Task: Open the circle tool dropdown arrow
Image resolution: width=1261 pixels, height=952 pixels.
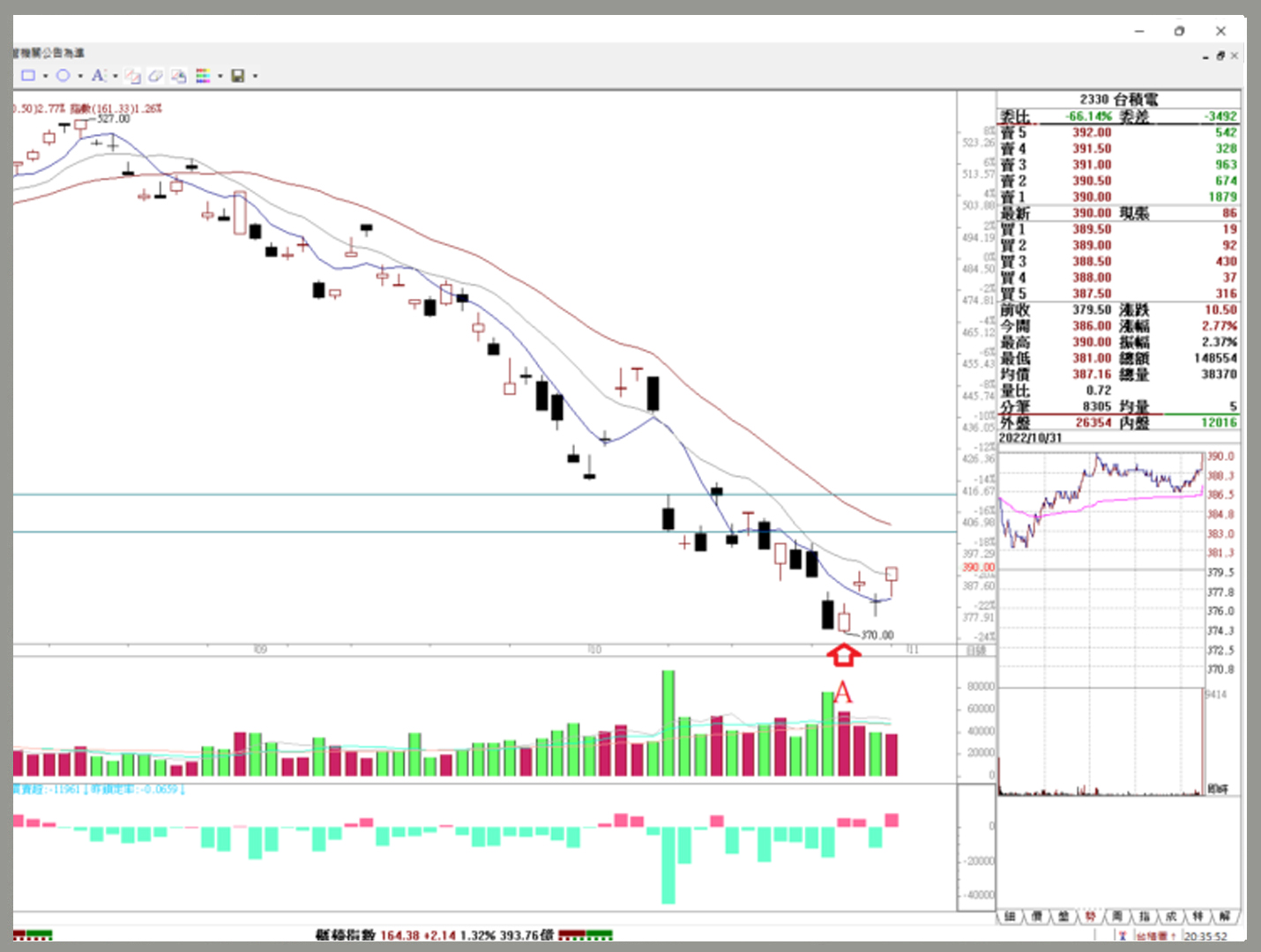Action: click(80, 76)
